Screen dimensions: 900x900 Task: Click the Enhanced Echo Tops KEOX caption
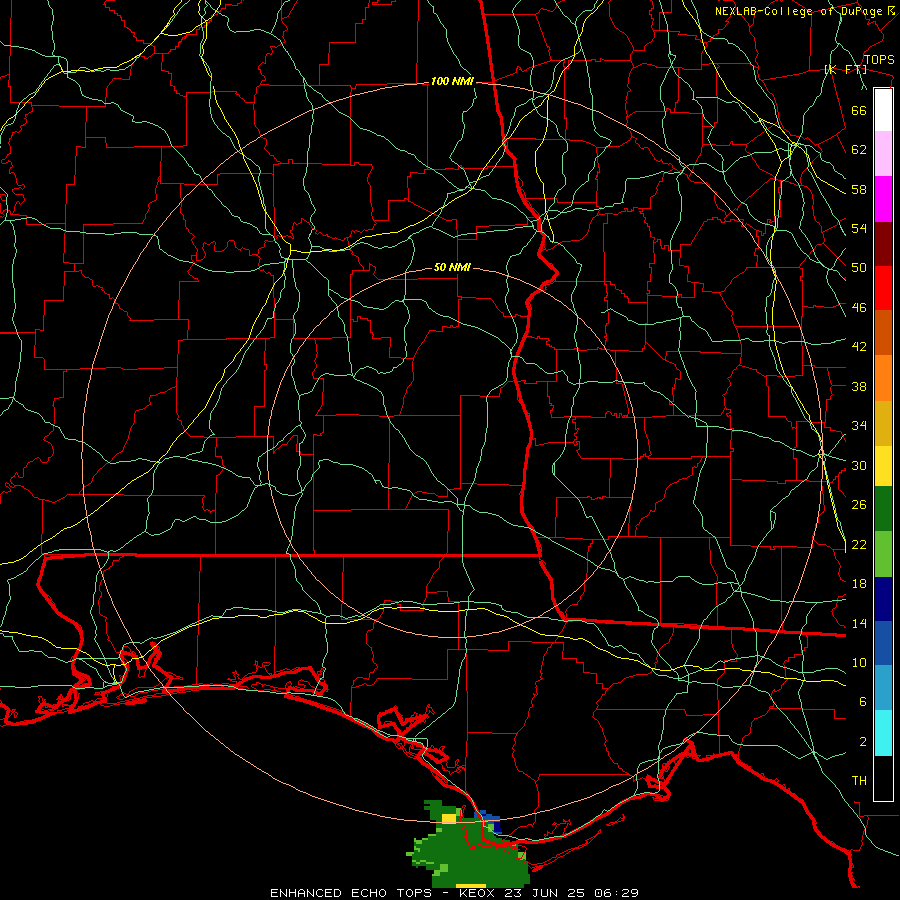click(454, 893)
